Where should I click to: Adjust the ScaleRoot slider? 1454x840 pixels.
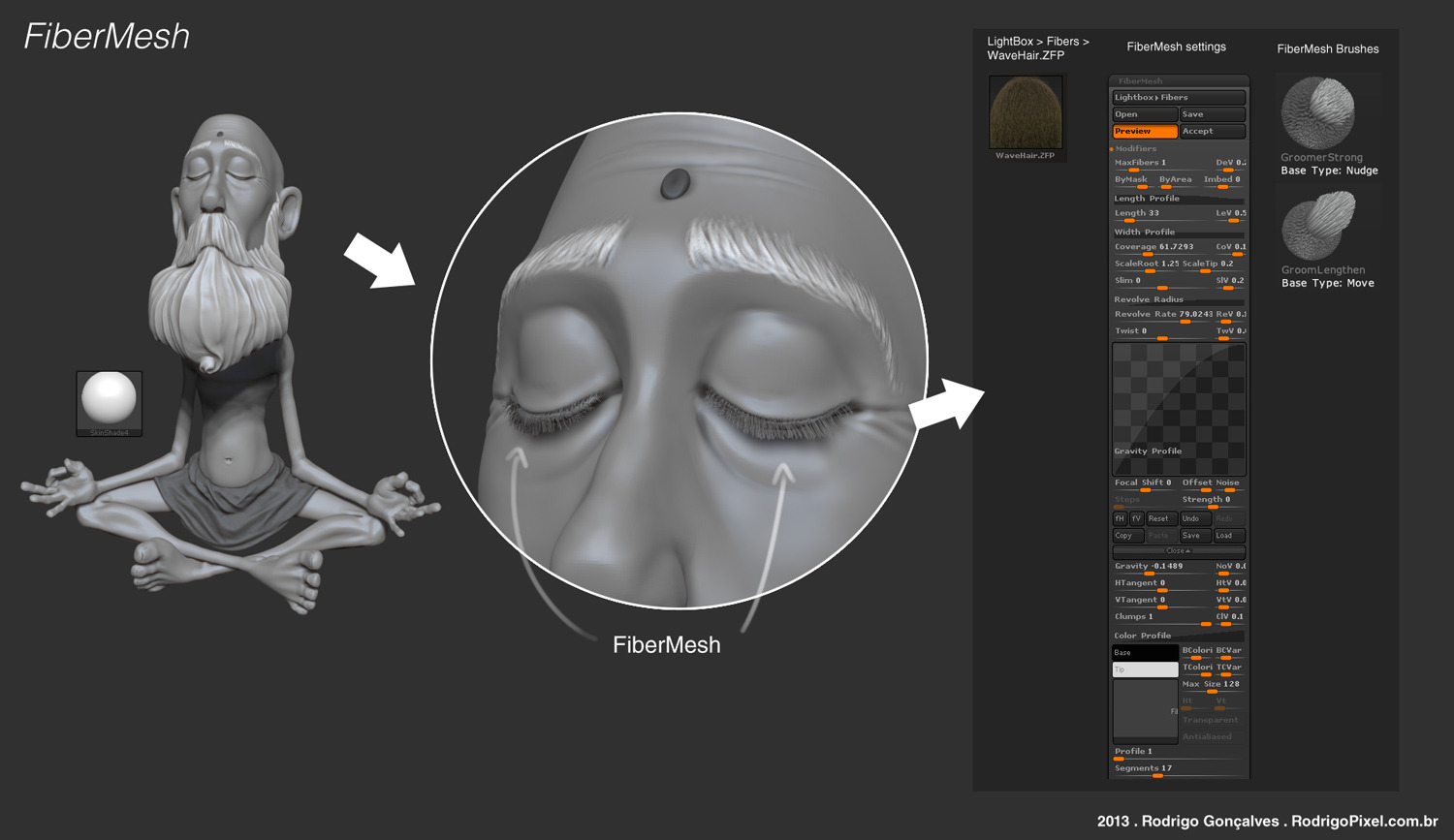[x=1146, y=264]
